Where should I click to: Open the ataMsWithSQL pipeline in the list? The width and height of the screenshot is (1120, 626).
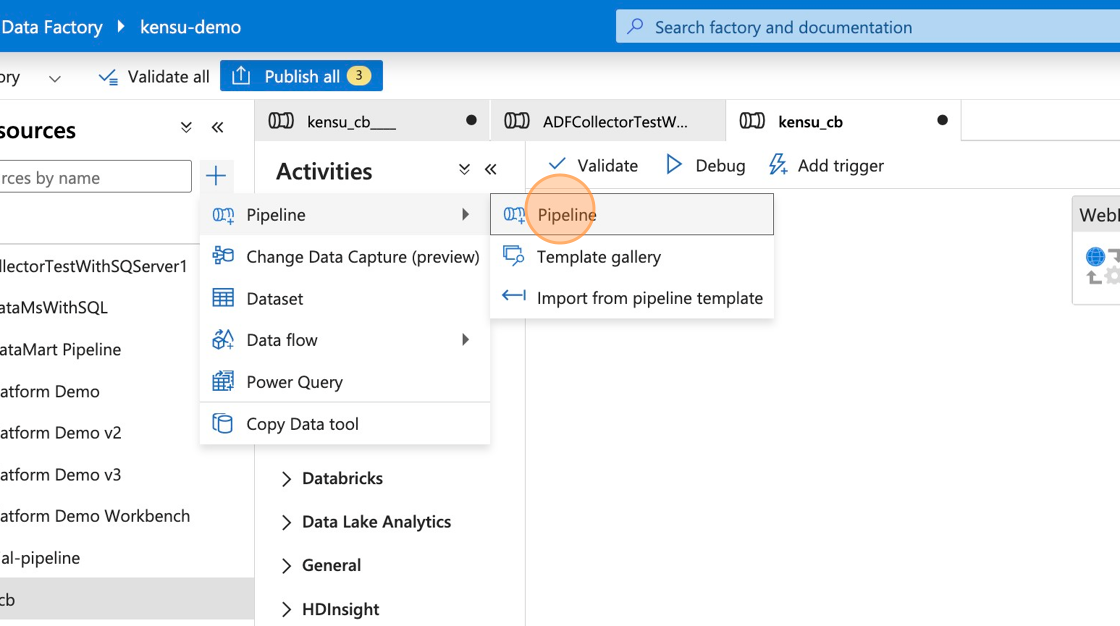(x=54, y=307)
